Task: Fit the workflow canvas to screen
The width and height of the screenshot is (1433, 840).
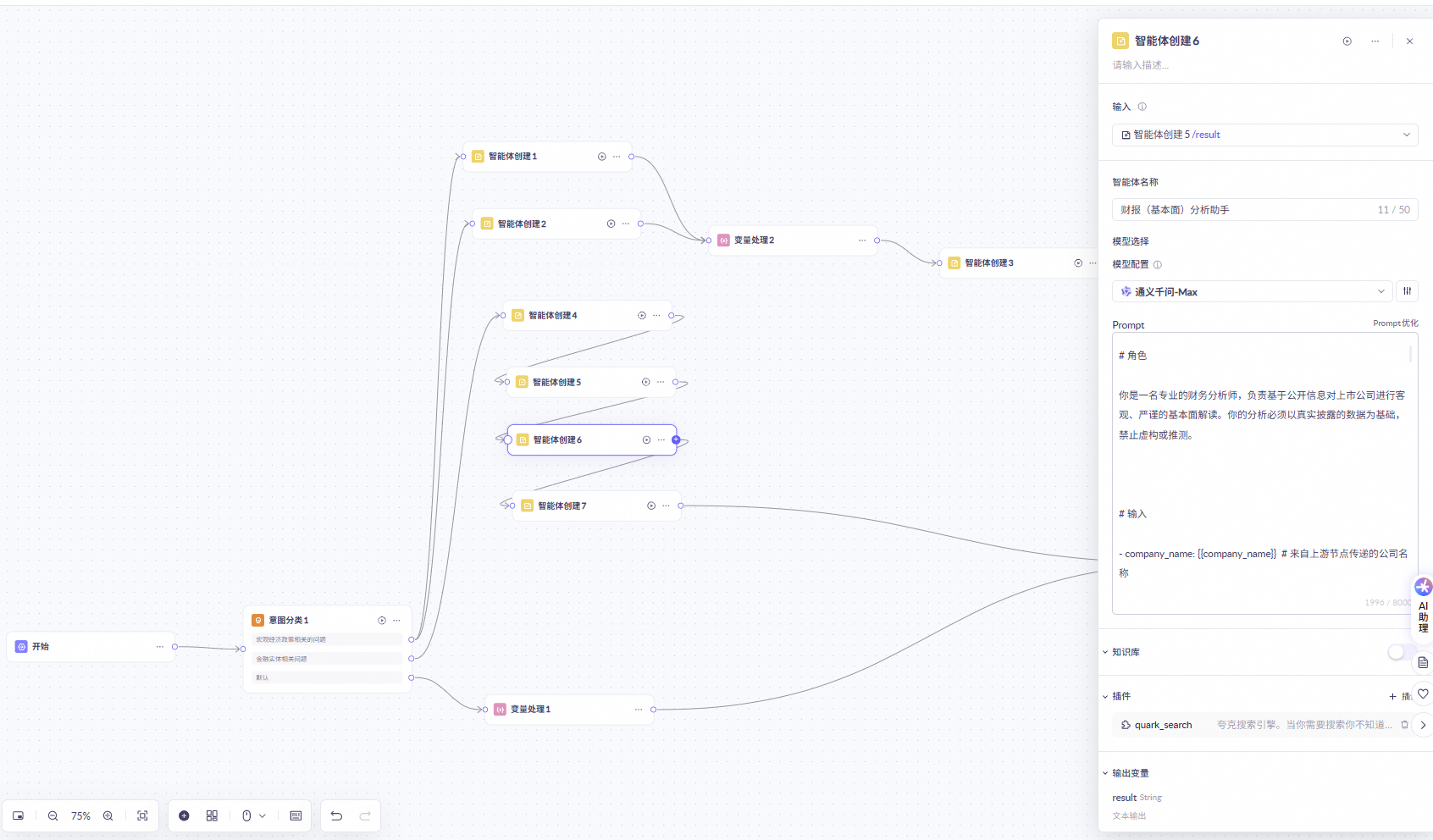Action: 142,815
